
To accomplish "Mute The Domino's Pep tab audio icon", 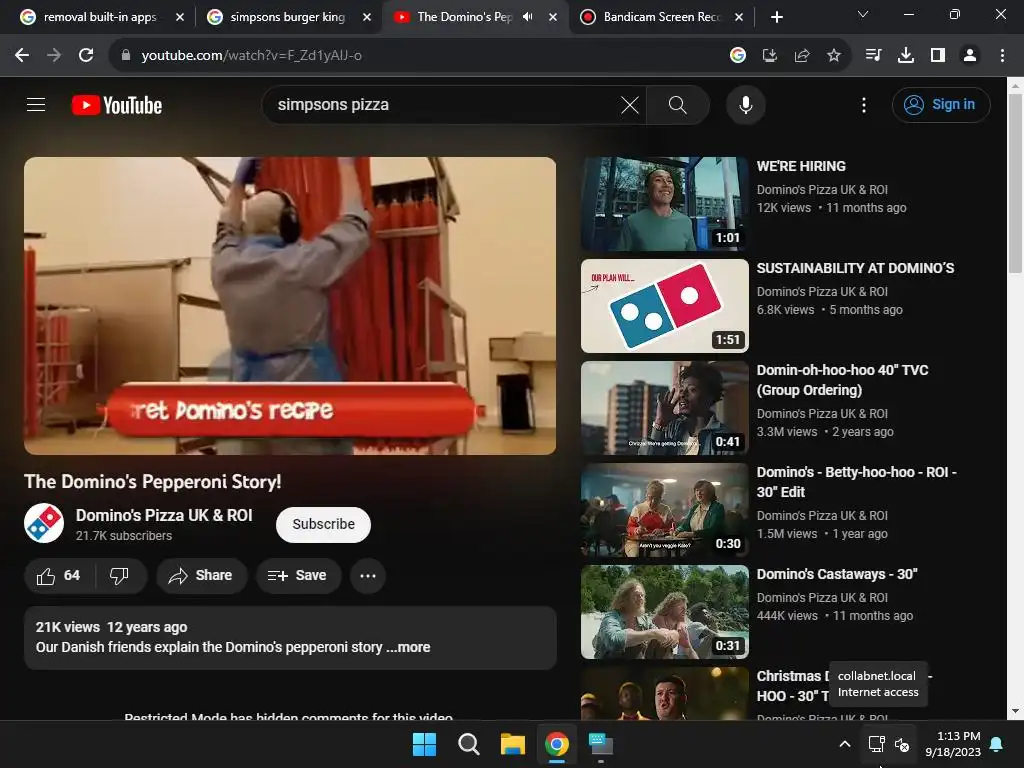I will pos(528,17).
